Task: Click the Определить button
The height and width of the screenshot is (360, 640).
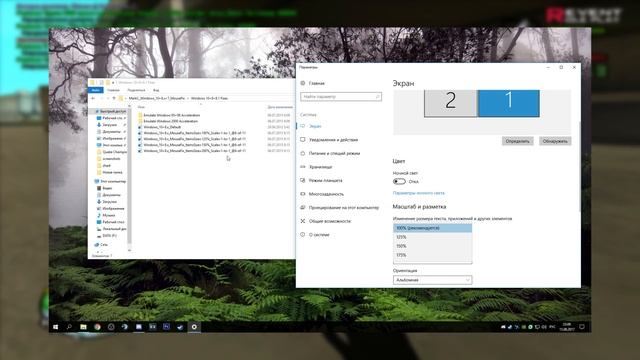Action: (517, 141)
